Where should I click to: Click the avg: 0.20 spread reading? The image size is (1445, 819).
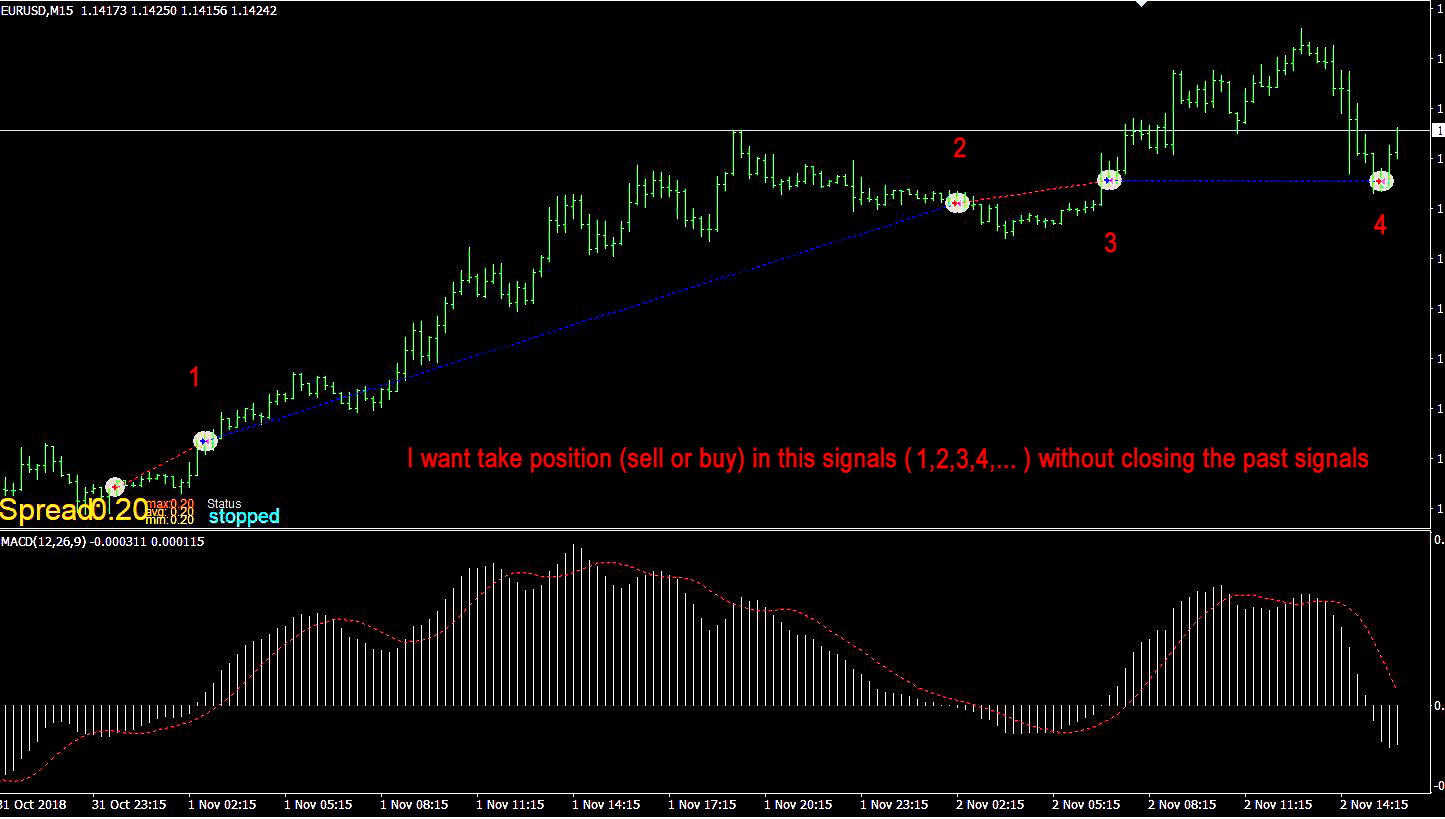170,512
